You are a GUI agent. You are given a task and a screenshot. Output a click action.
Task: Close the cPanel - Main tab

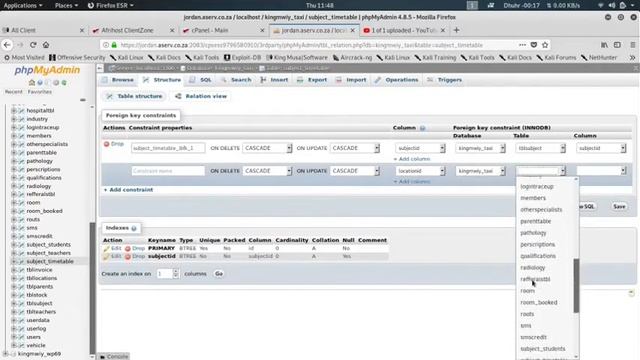262,30
